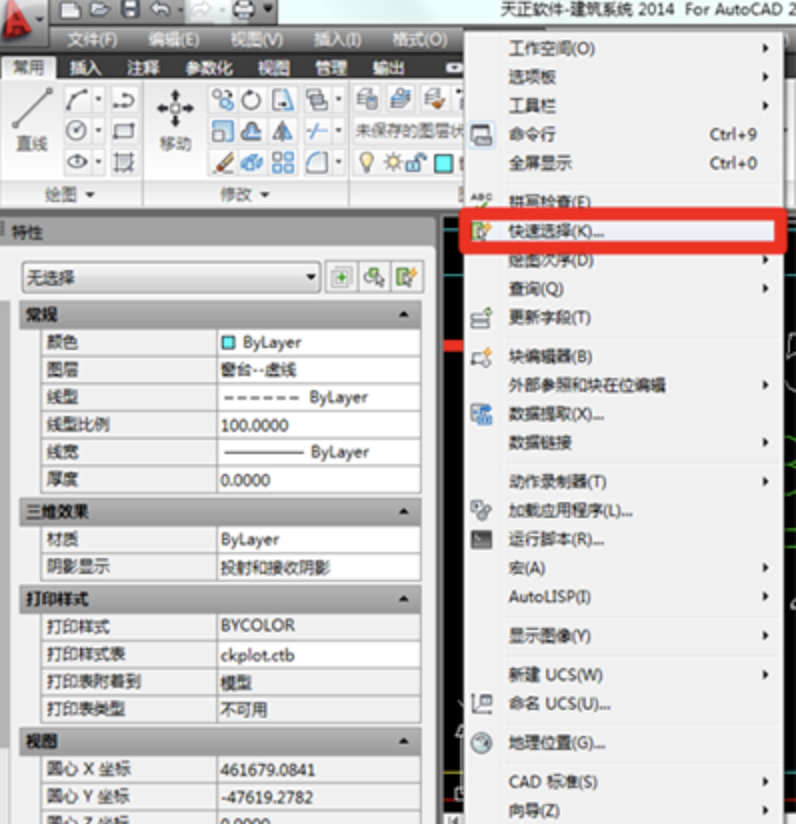Collapse the 常规 properties section

404,315
